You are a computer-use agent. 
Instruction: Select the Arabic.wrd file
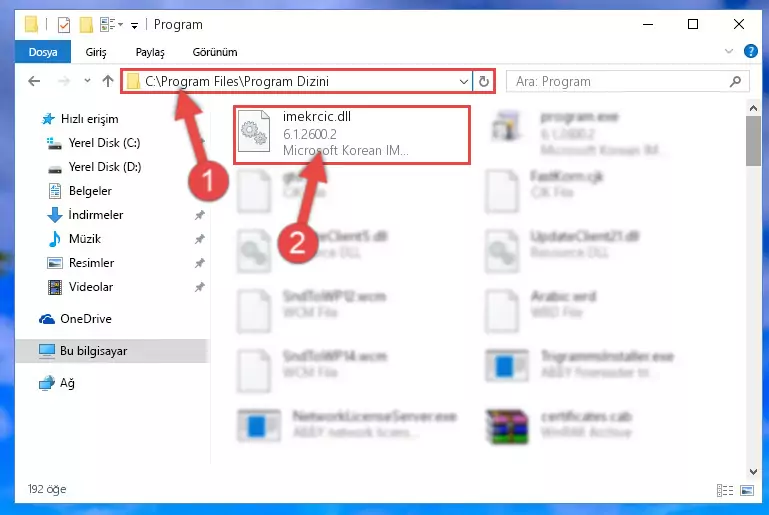[x=540, y=310]
